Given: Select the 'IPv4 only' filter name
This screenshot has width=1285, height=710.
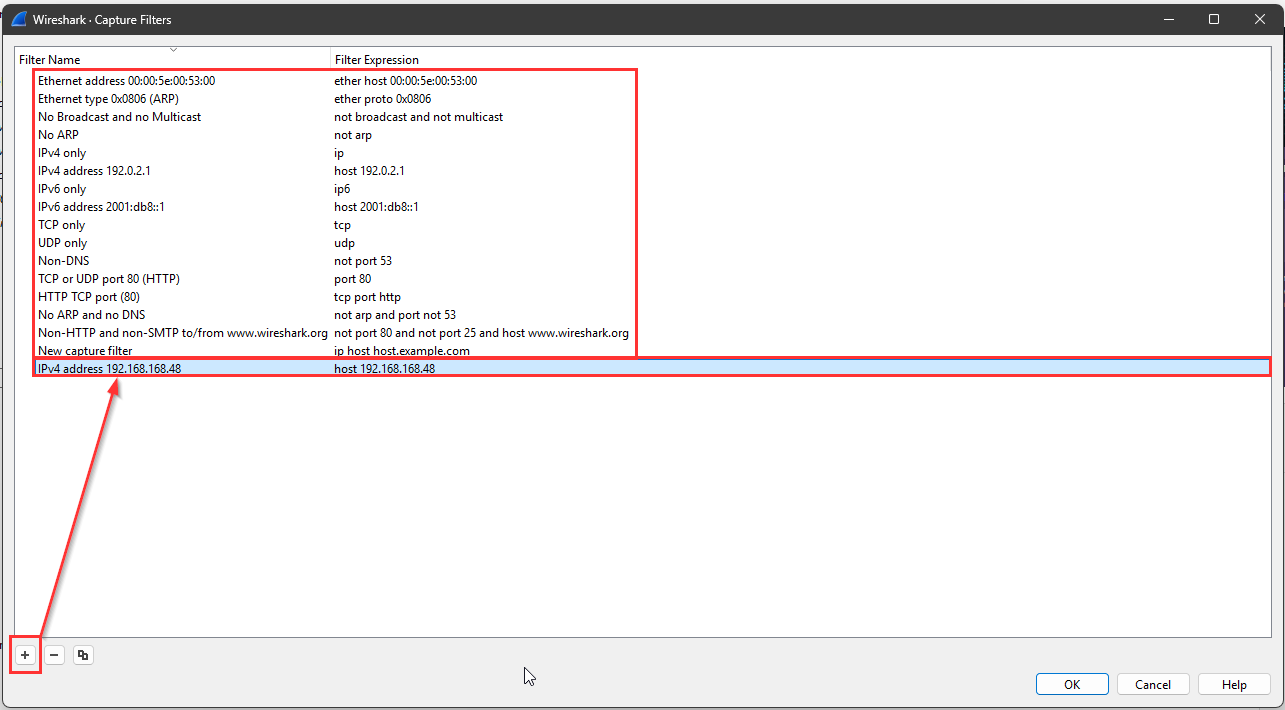Looking at the screenshot, I should point(62,153).
